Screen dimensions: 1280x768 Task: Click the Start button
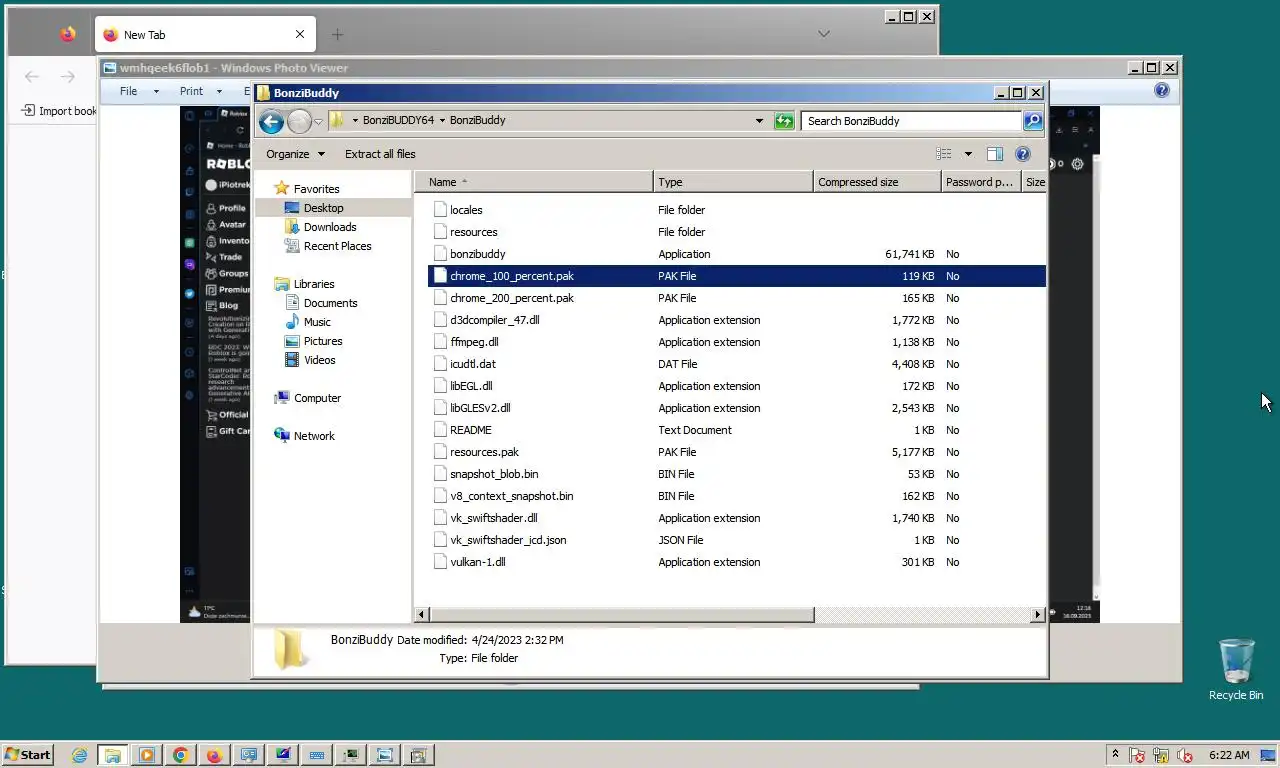pyautogui.click(x=27, y=755)
